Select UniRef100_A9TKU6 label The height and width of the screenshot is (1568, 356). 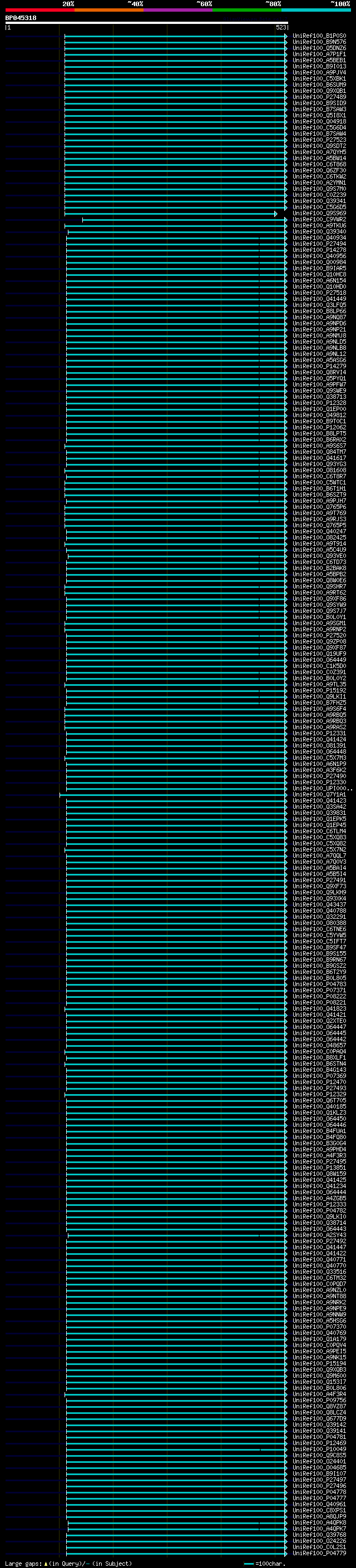tap(319, 226)
